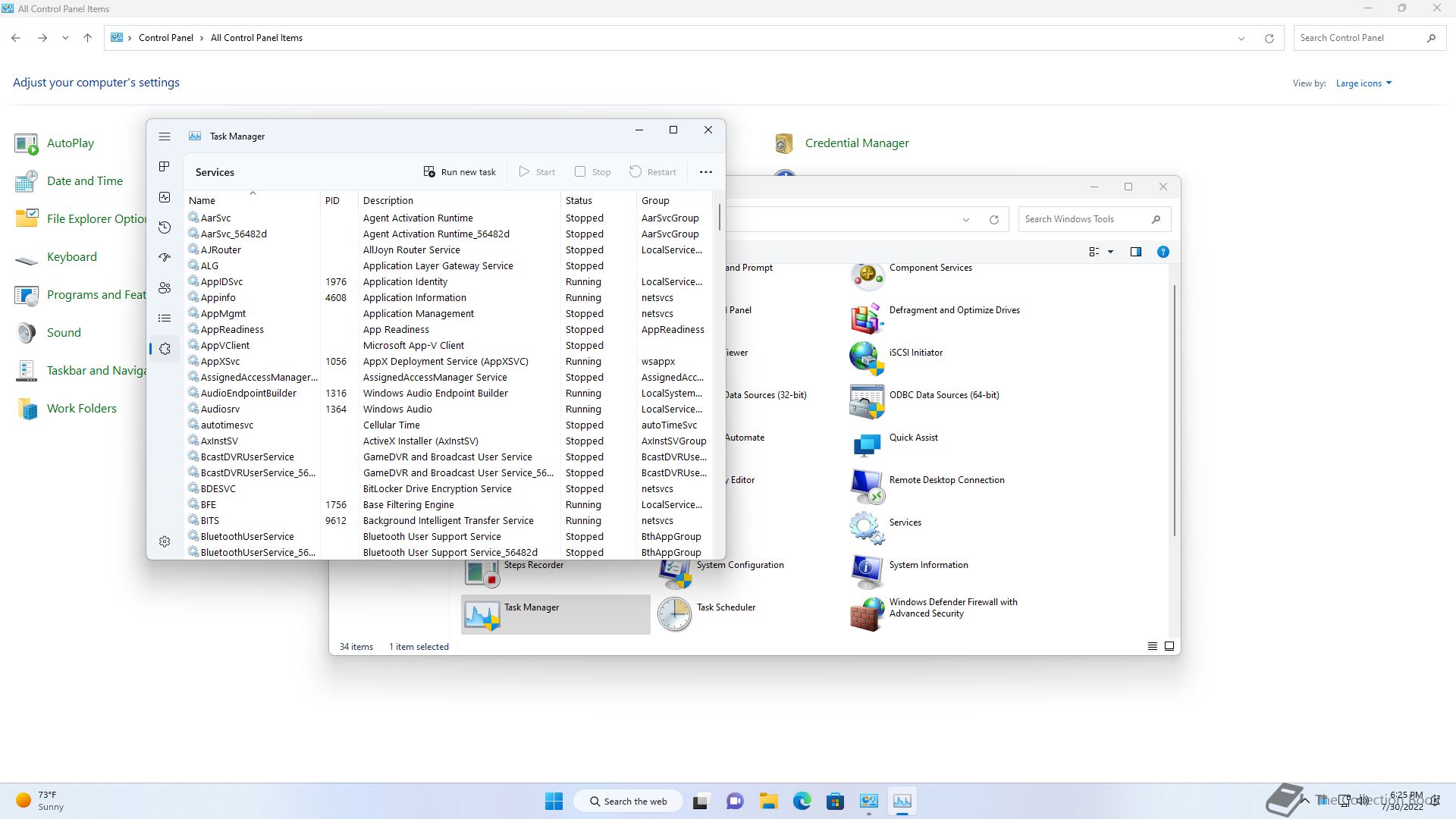
Task: Open Windows Start menu on taskbar
Action: [x=554, y=802]
